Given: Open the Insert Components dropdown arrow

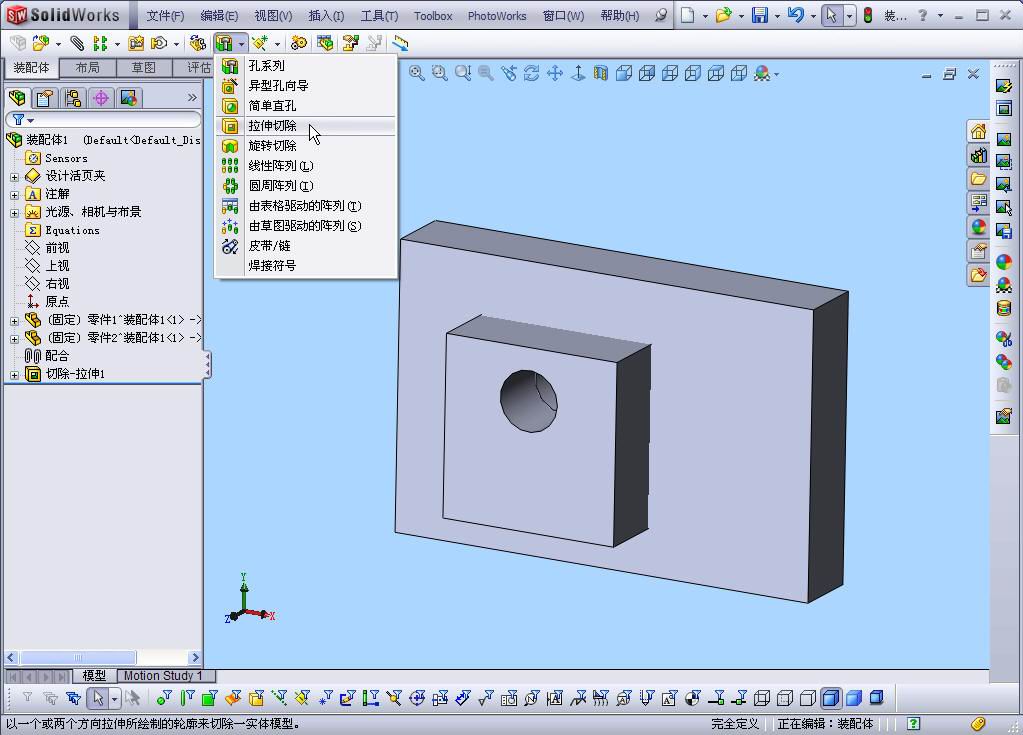Looking at the screenshot, I should pyautogui.click(x=58, y=44).
